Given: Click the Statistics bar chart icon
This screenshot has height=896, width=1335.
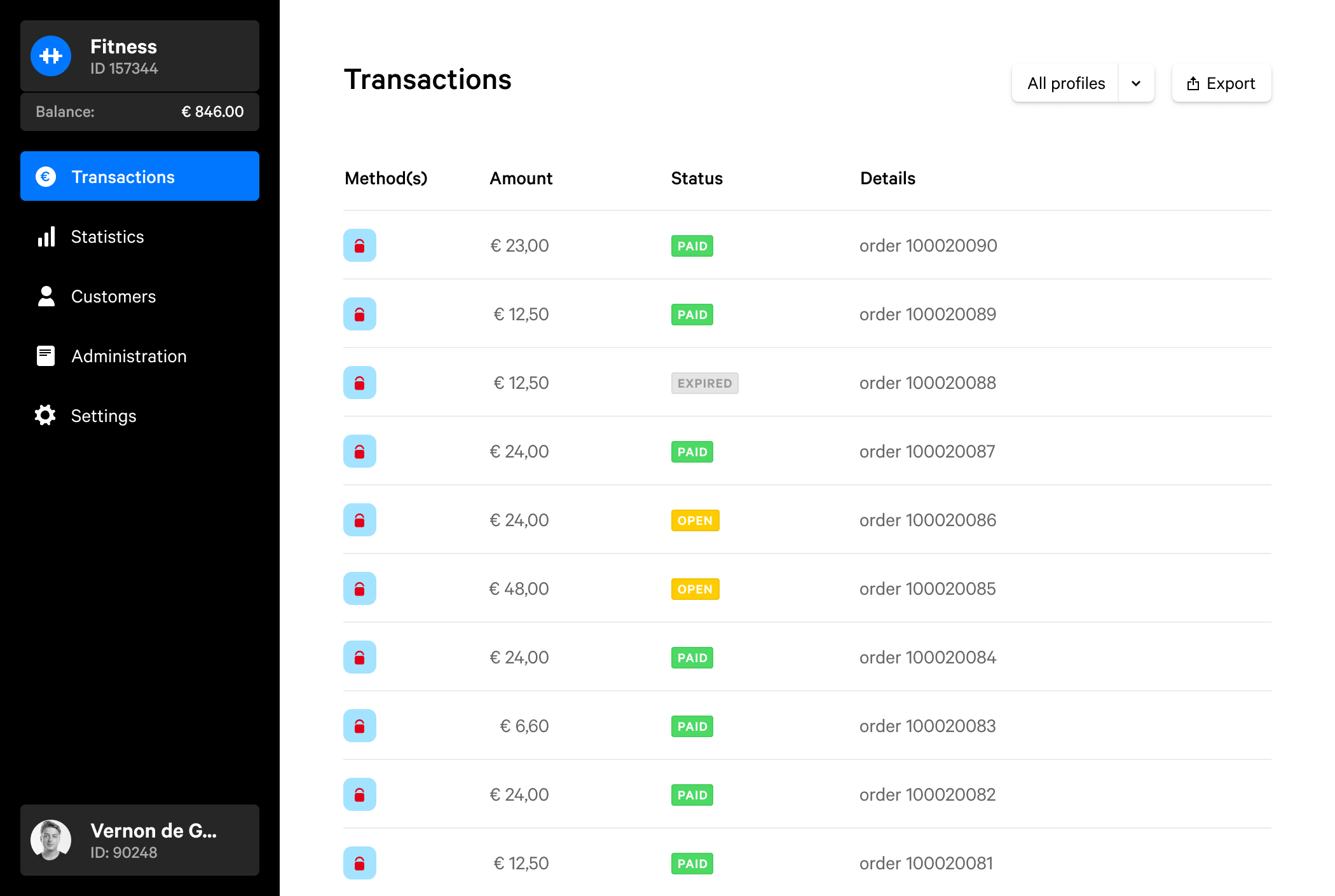Looking at the screenshot, I should tap(46, 237).
